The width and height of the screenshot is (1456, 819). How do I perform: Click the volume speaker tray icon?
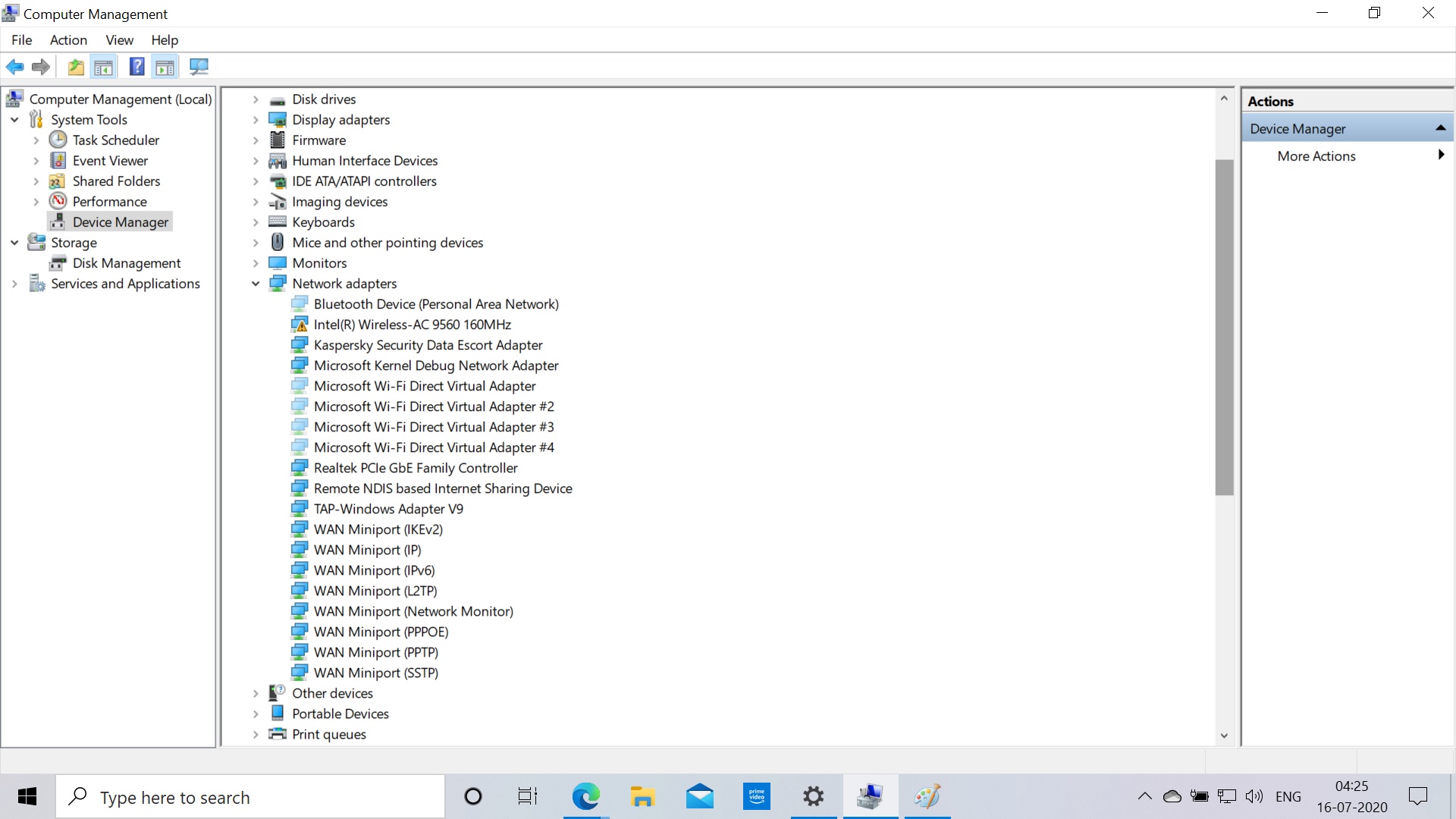[x=1254, y=796]
